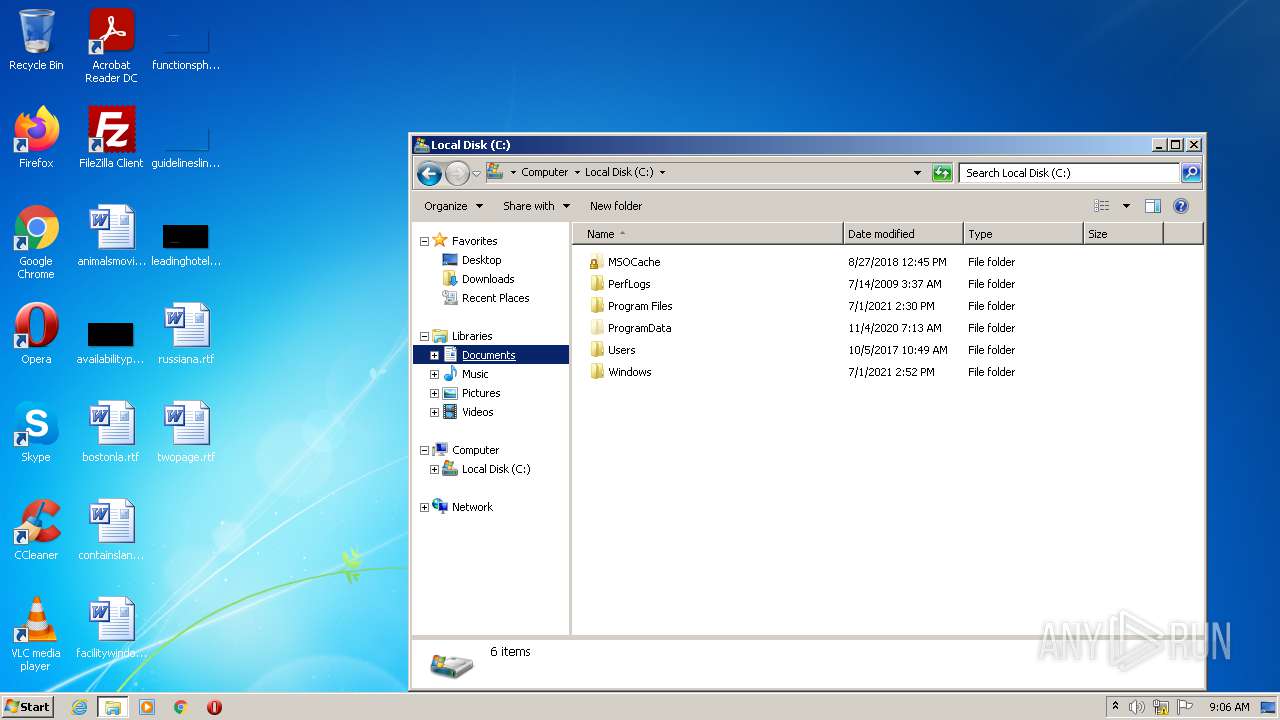Click the VLC media player desktop icon
Image resolution: width=1280 pixels, height=720 pixels.
[36, 634]
